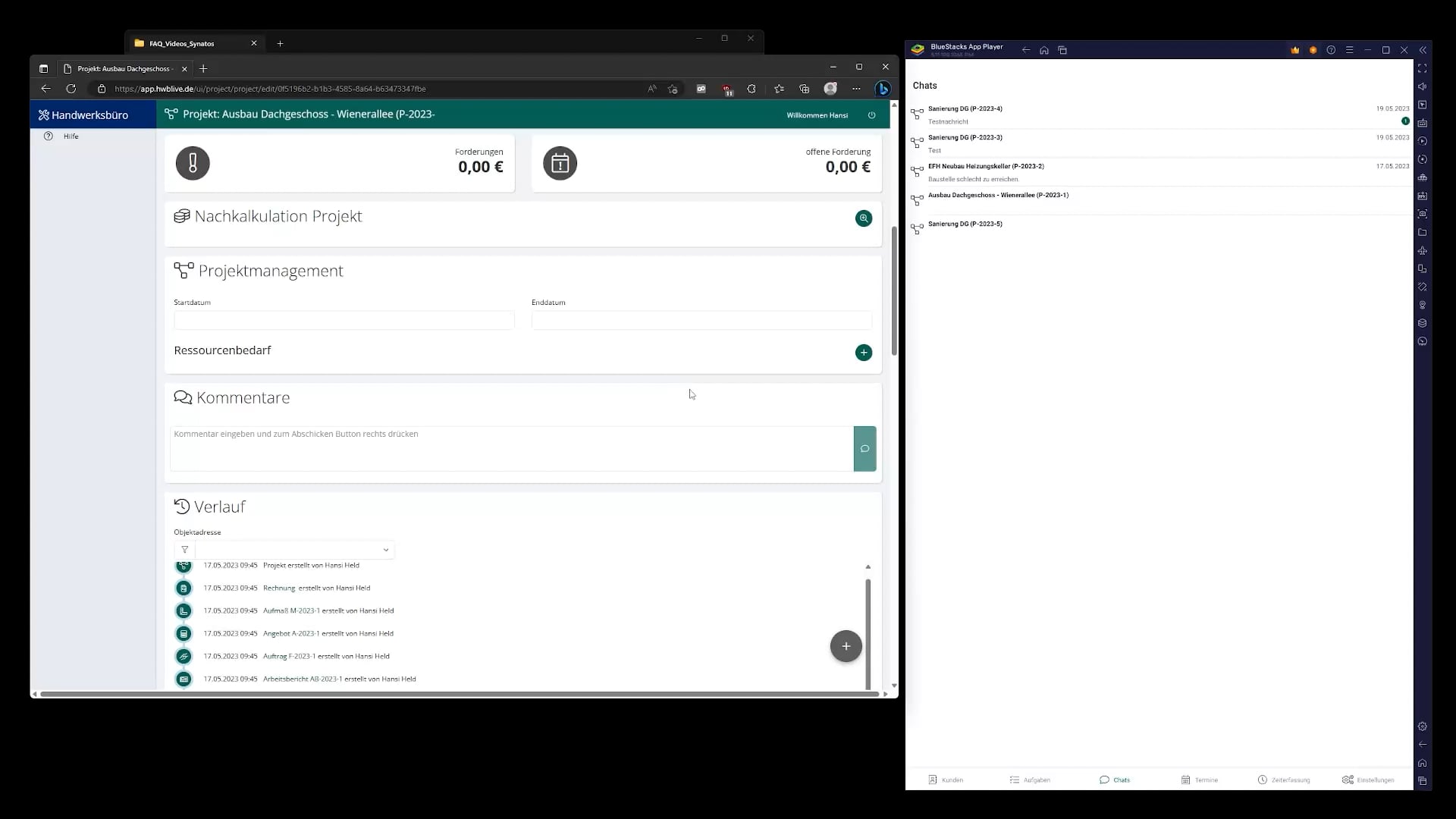Open the Bing sidebar icon in browser
Viewport: 1456px width, 819px height.
883,89
